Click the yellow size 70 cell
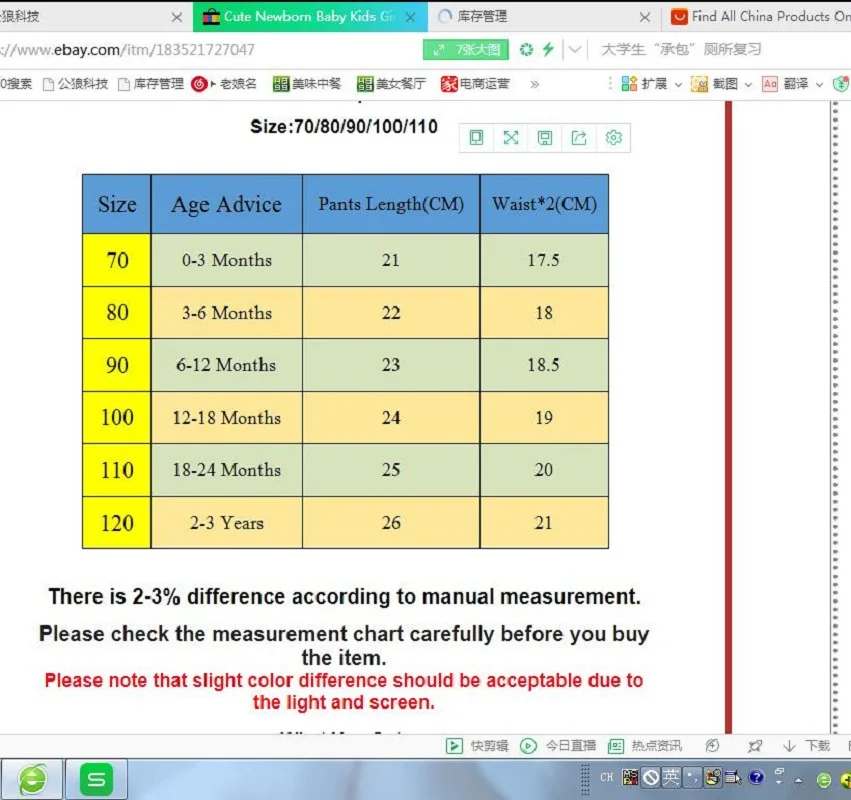851x800 pixels. pyautogui.click(x=117, y=260)
